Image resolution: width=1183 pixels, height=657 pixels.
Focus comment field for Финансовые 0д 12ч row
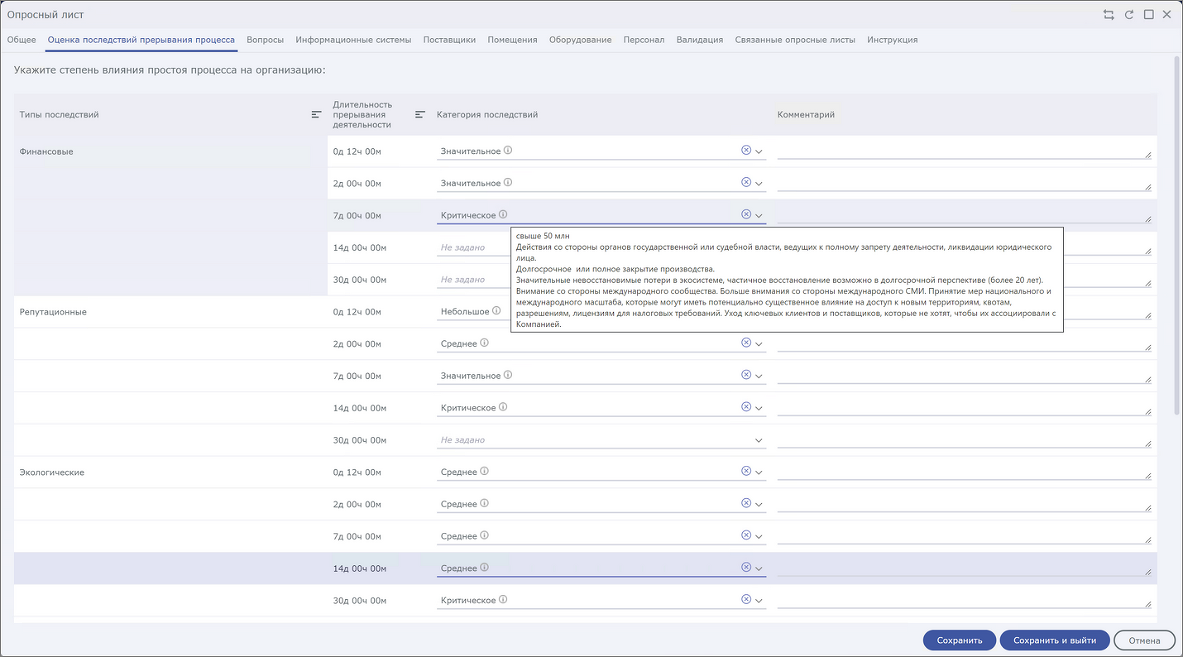coord(963,150)
